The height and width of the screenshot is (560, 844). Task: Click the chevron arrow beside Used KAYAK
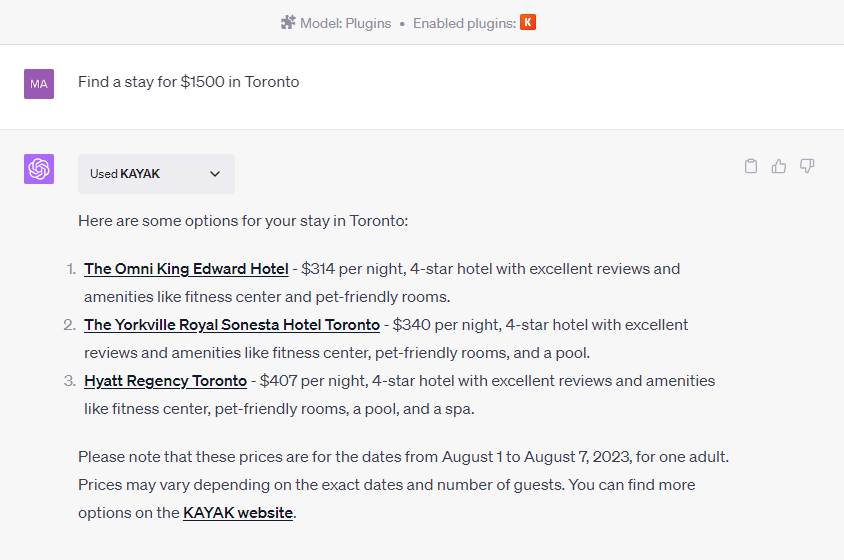pos(215,174)
